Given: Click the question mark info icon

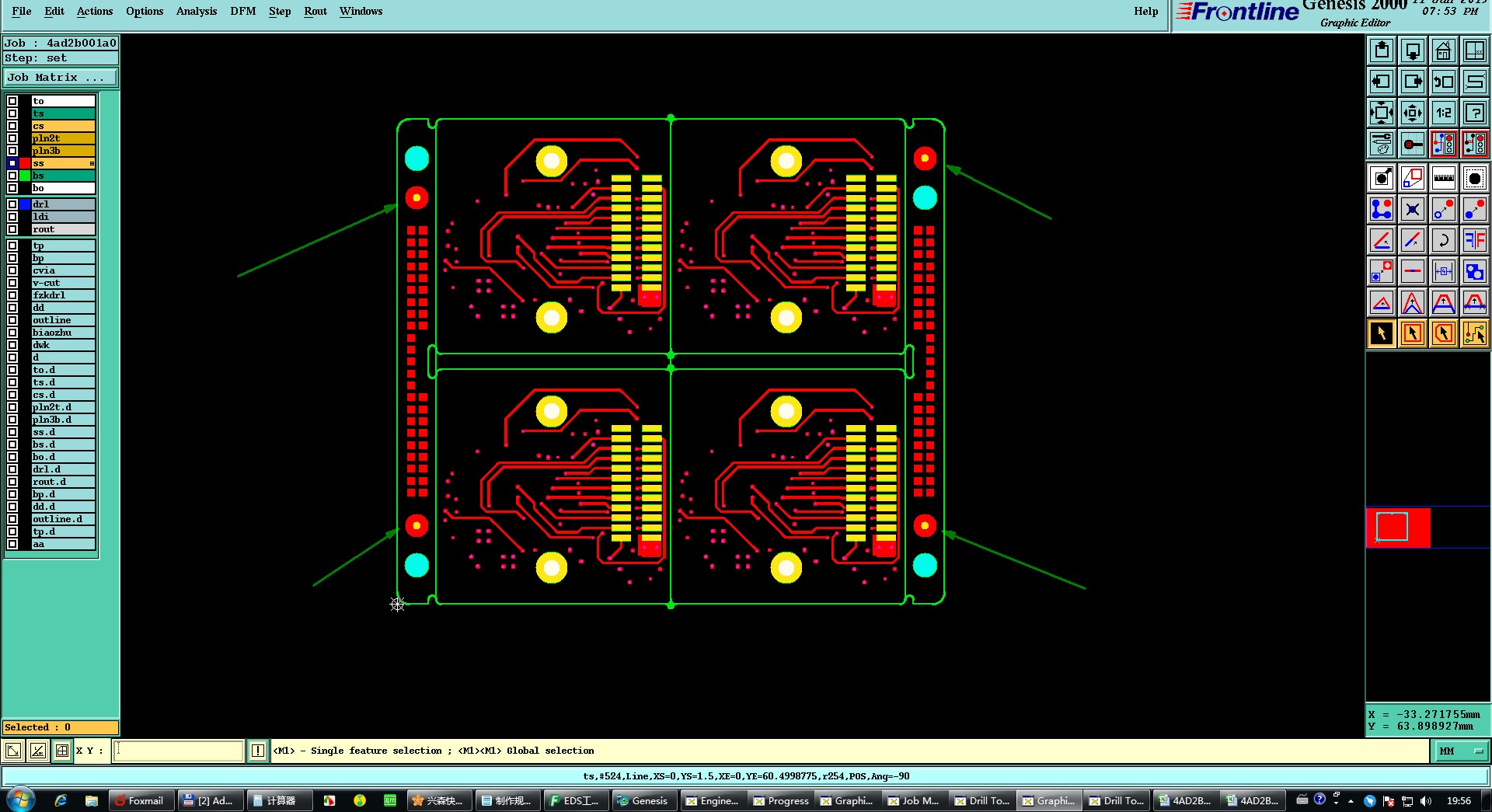Looking at the screenshot, I should (x=1475, y=113).
